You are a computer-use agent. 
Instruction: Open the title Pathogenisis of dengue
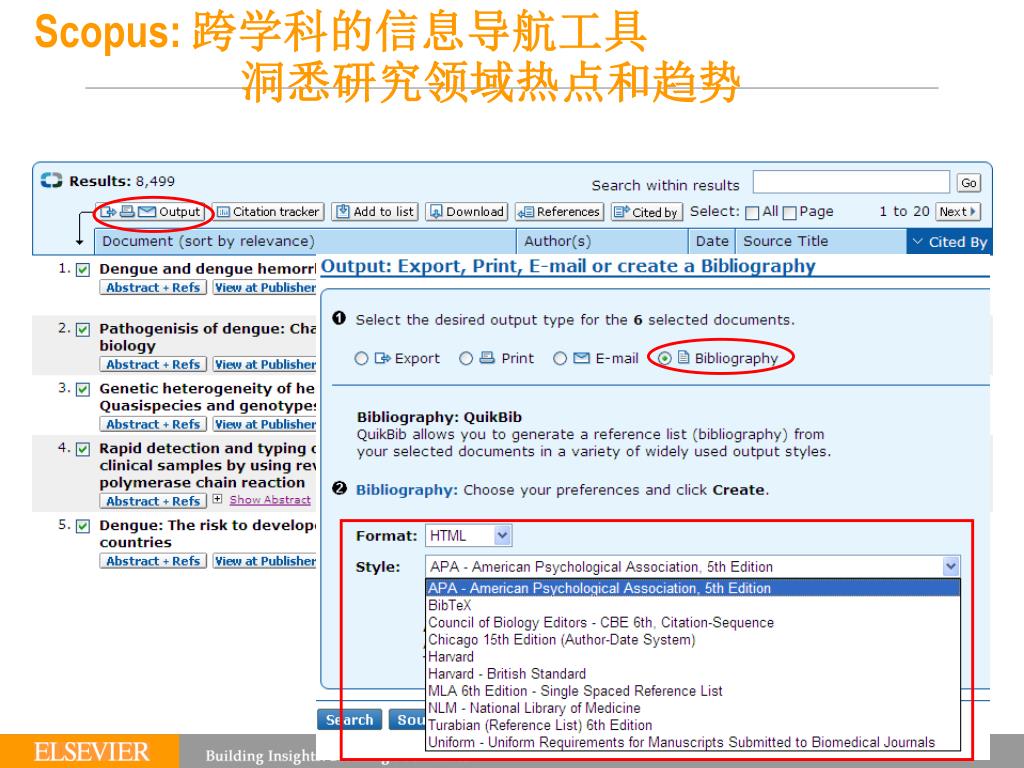tap(208, 337)
